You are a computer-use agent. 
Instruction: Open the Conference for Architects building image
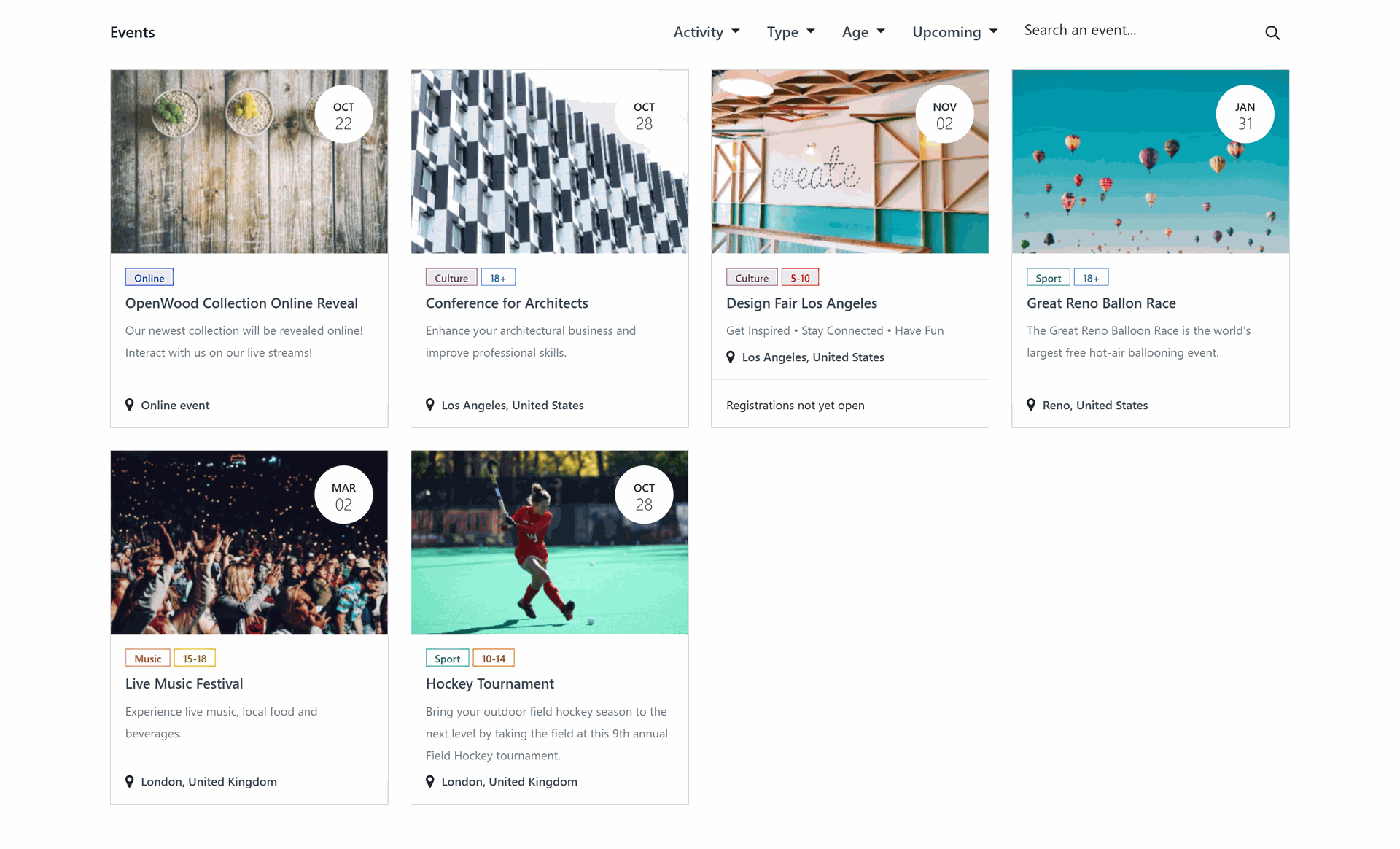point(550,162)
